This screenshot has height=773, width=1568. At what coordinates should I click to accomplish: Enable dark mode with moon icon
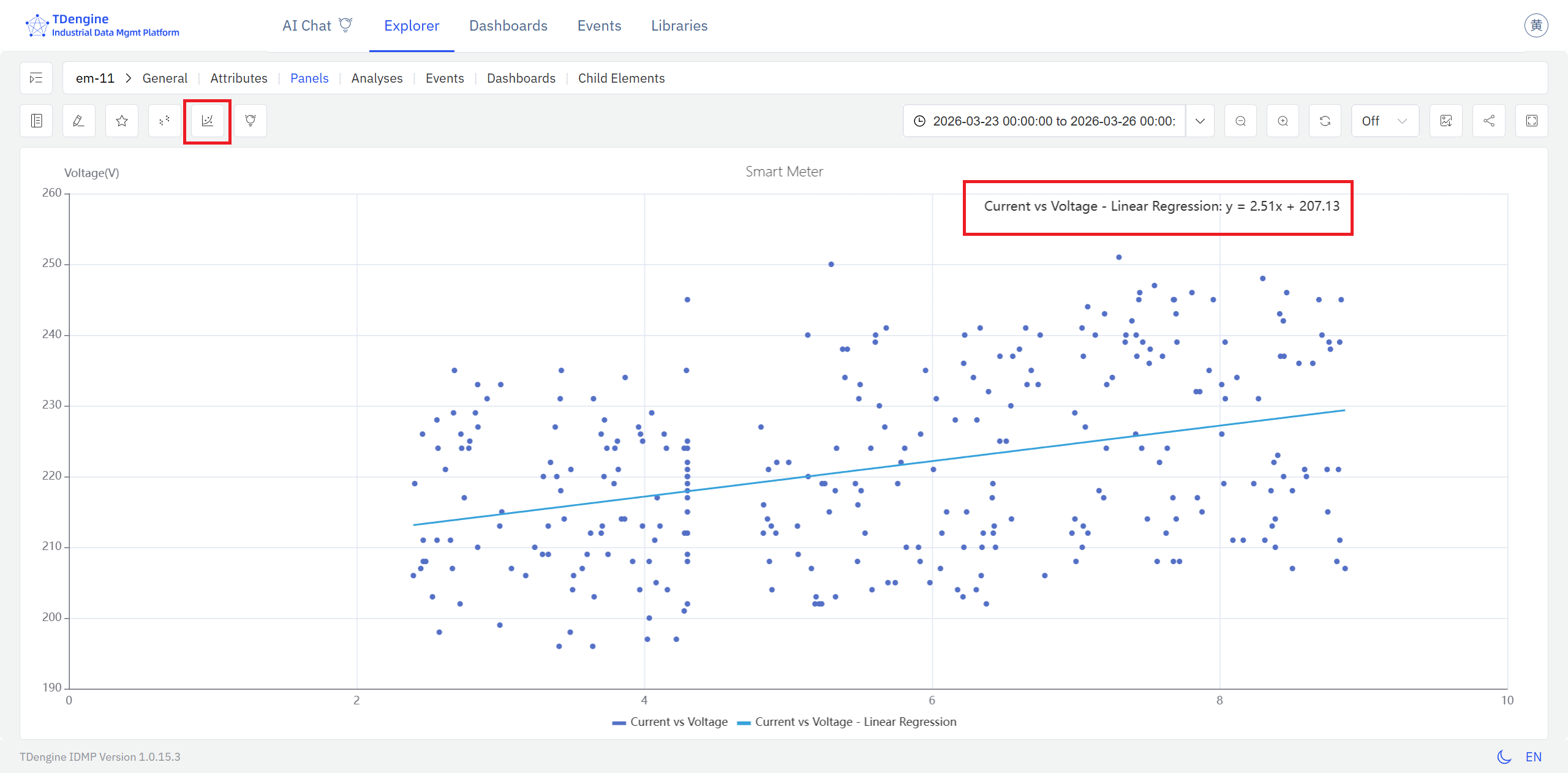tap(1504, 757)
